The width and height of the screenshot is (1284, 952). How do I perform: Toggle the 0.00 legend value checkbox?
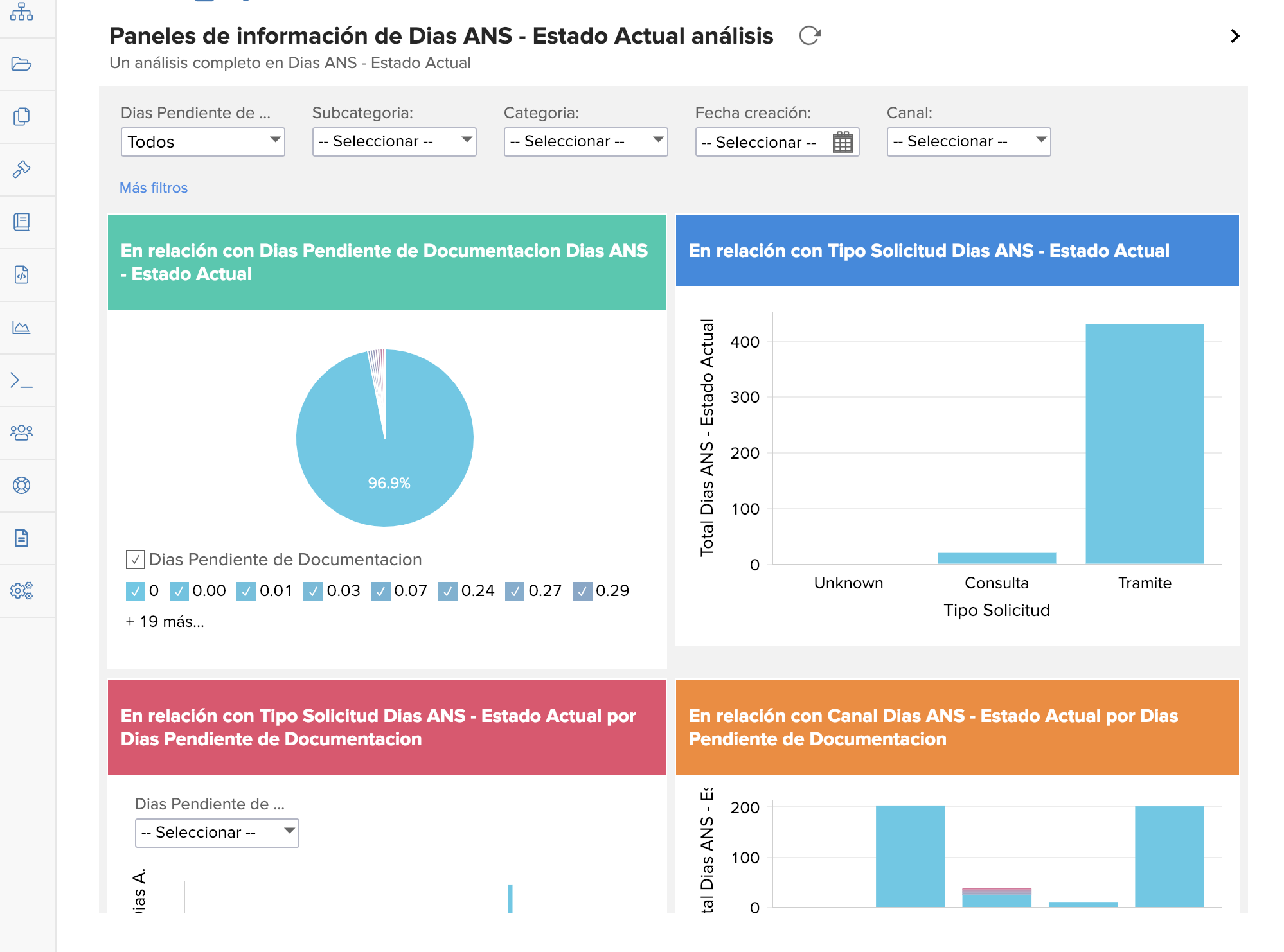pos(180,591)
